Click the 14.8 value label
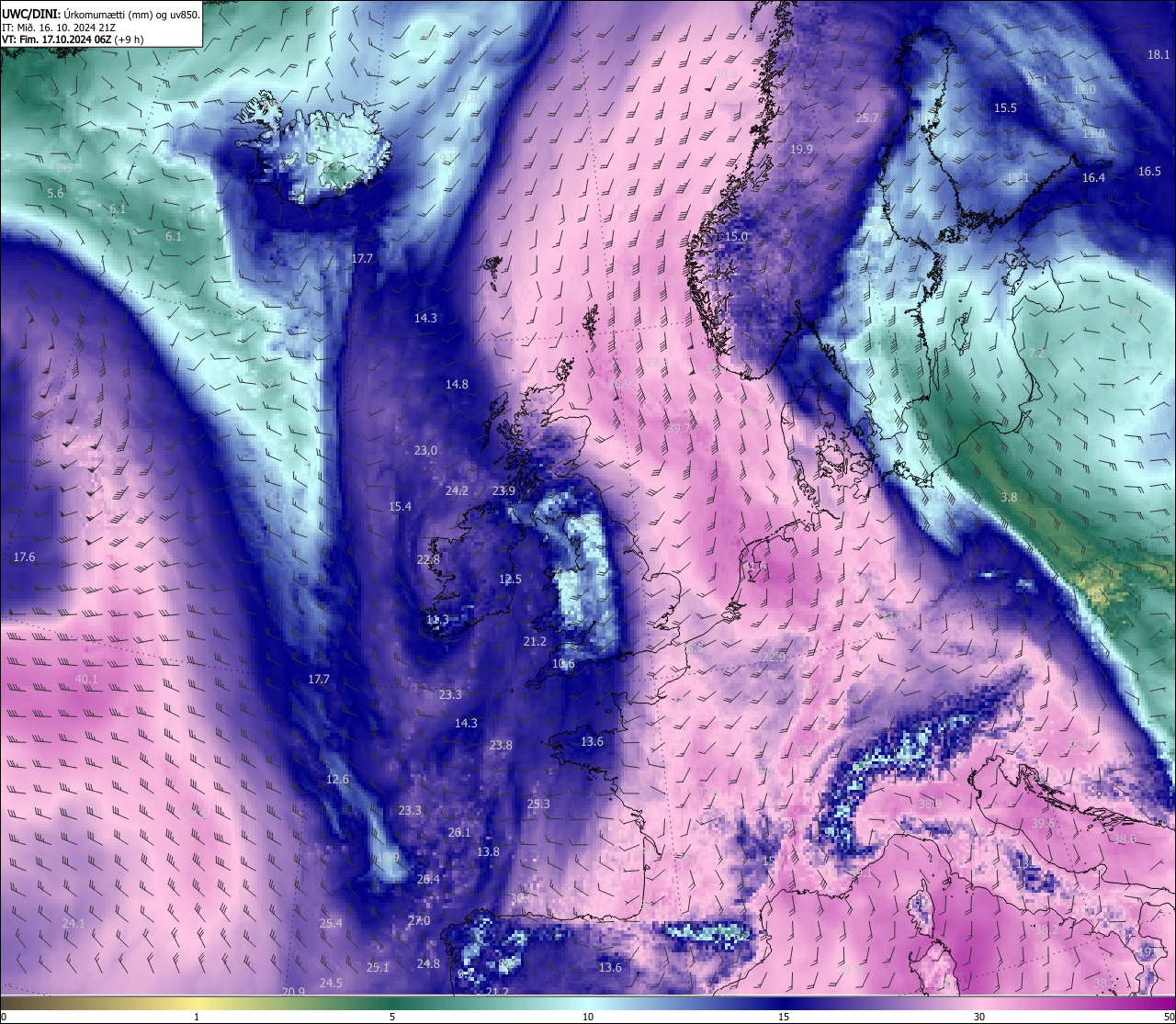Image resolution: width=1176 pixels, height=1024 pixels. coord(457,385)
